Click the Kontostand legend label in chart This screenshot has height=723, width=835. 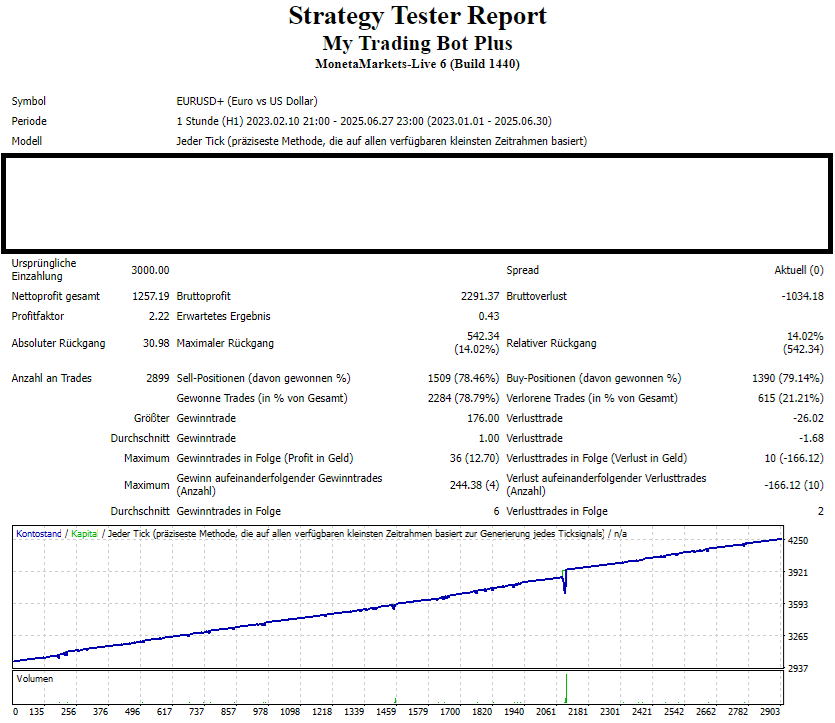[39, 534]
